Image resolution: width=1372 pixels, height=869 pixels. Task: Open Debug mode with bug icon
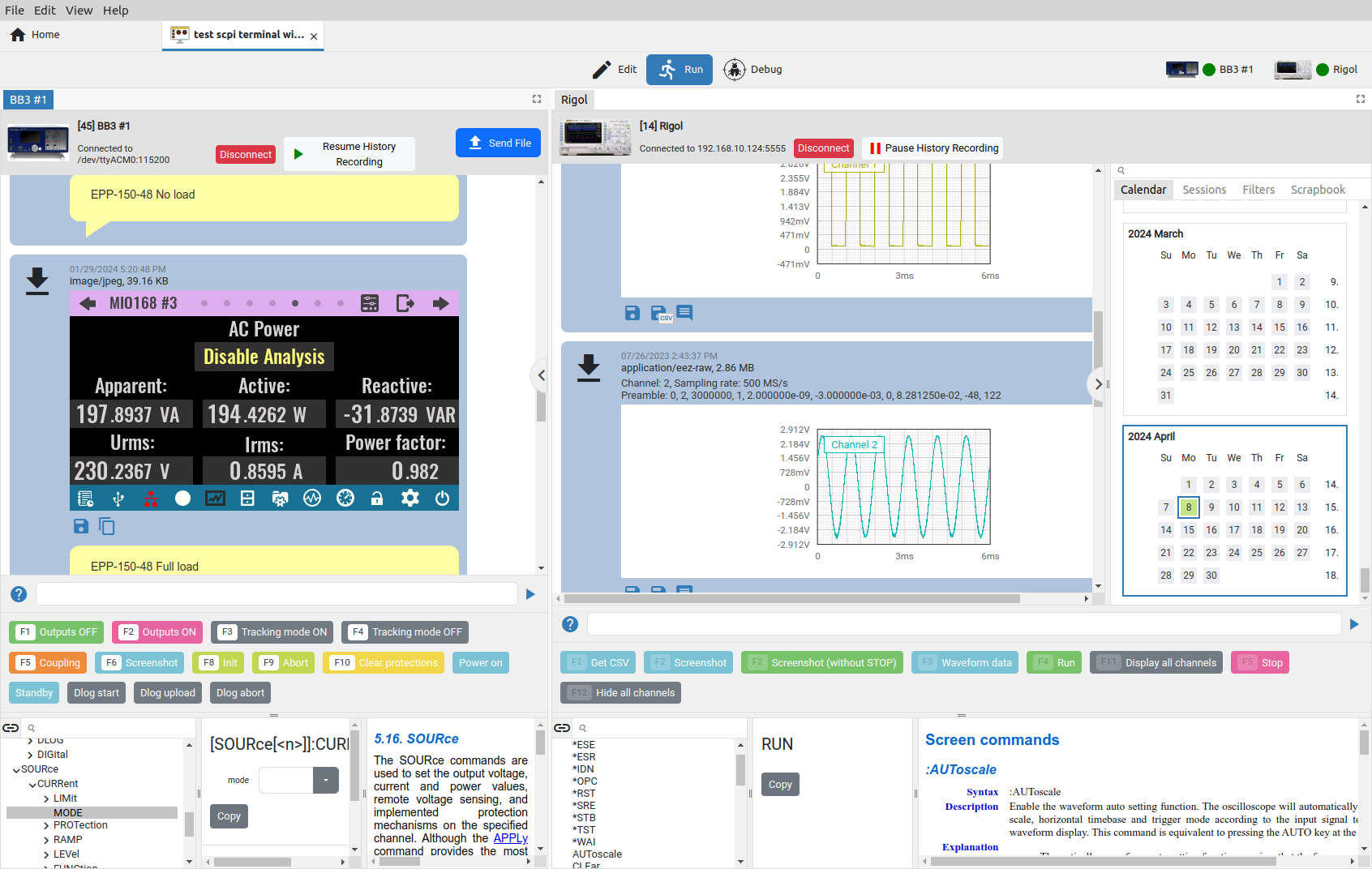753,70
